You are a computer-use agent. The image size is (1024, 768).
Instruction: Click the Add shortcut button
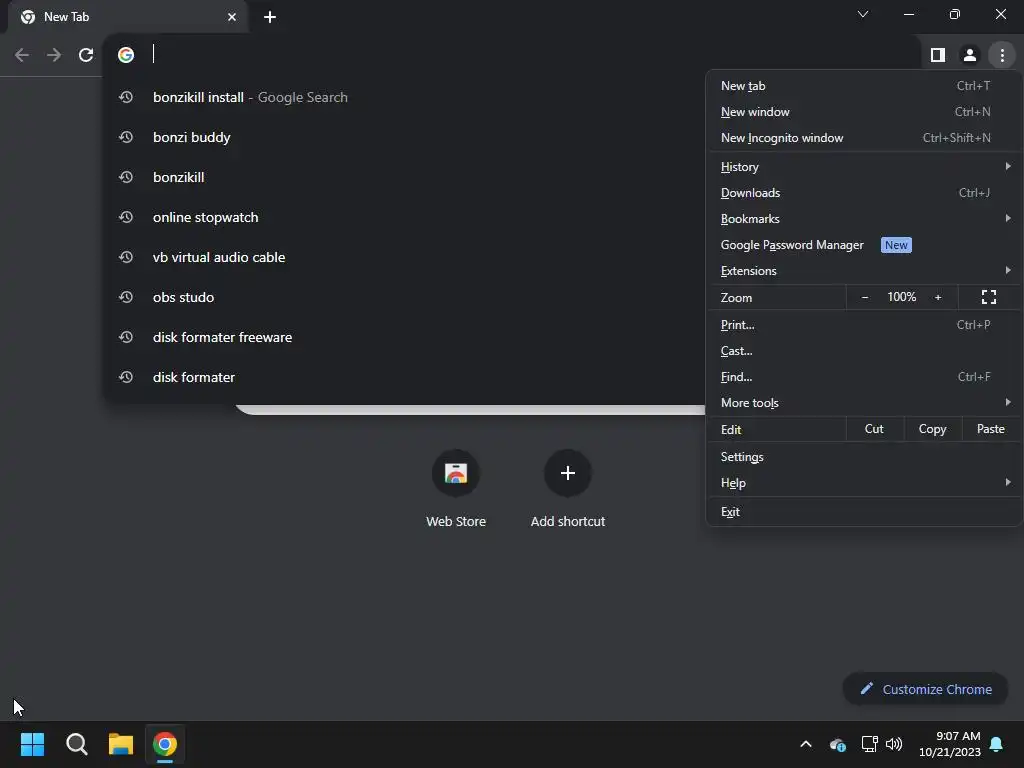(568, 489)
